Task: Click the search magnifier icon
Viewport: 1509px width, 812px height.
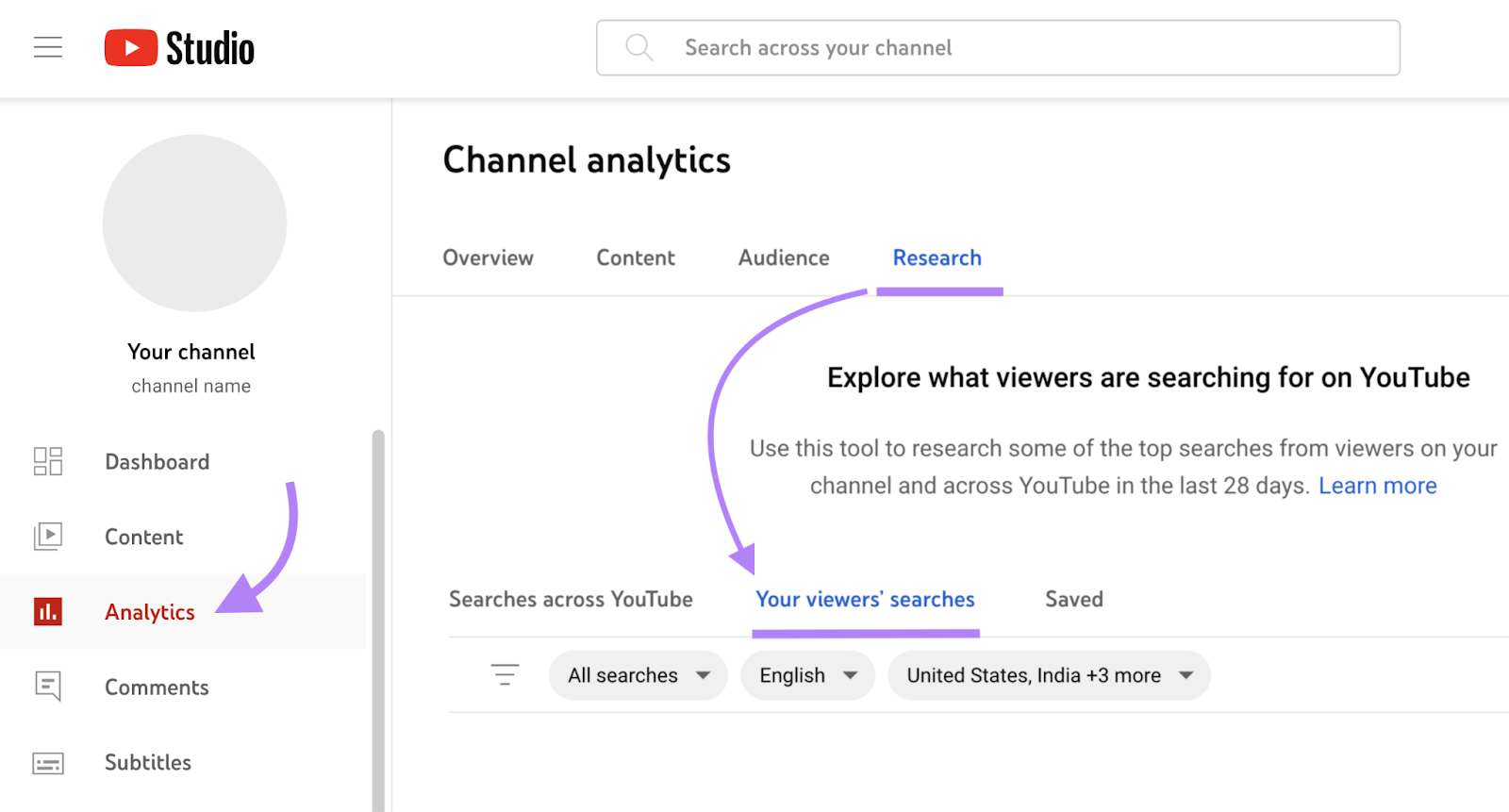Action: coord(639,47)
